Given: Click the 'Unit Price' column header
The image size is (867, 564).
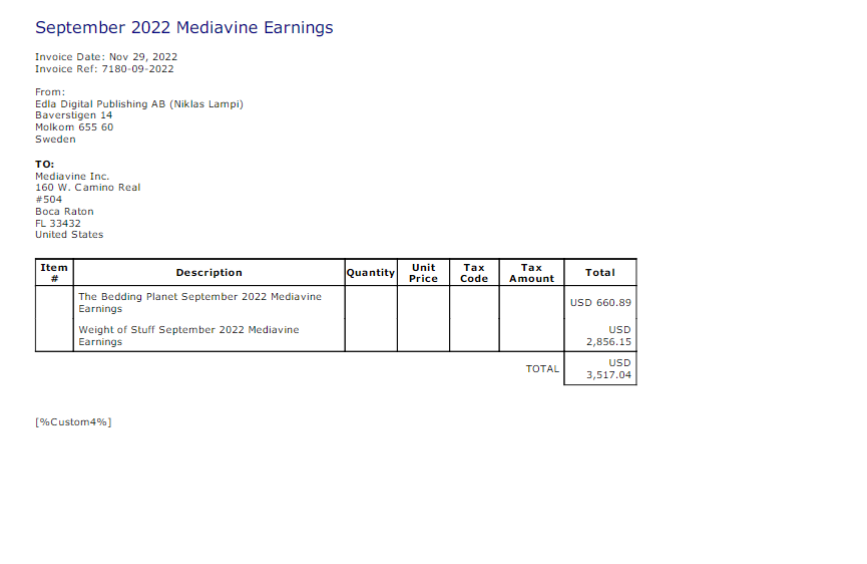Looking at the screenshot, I should 424,273.
